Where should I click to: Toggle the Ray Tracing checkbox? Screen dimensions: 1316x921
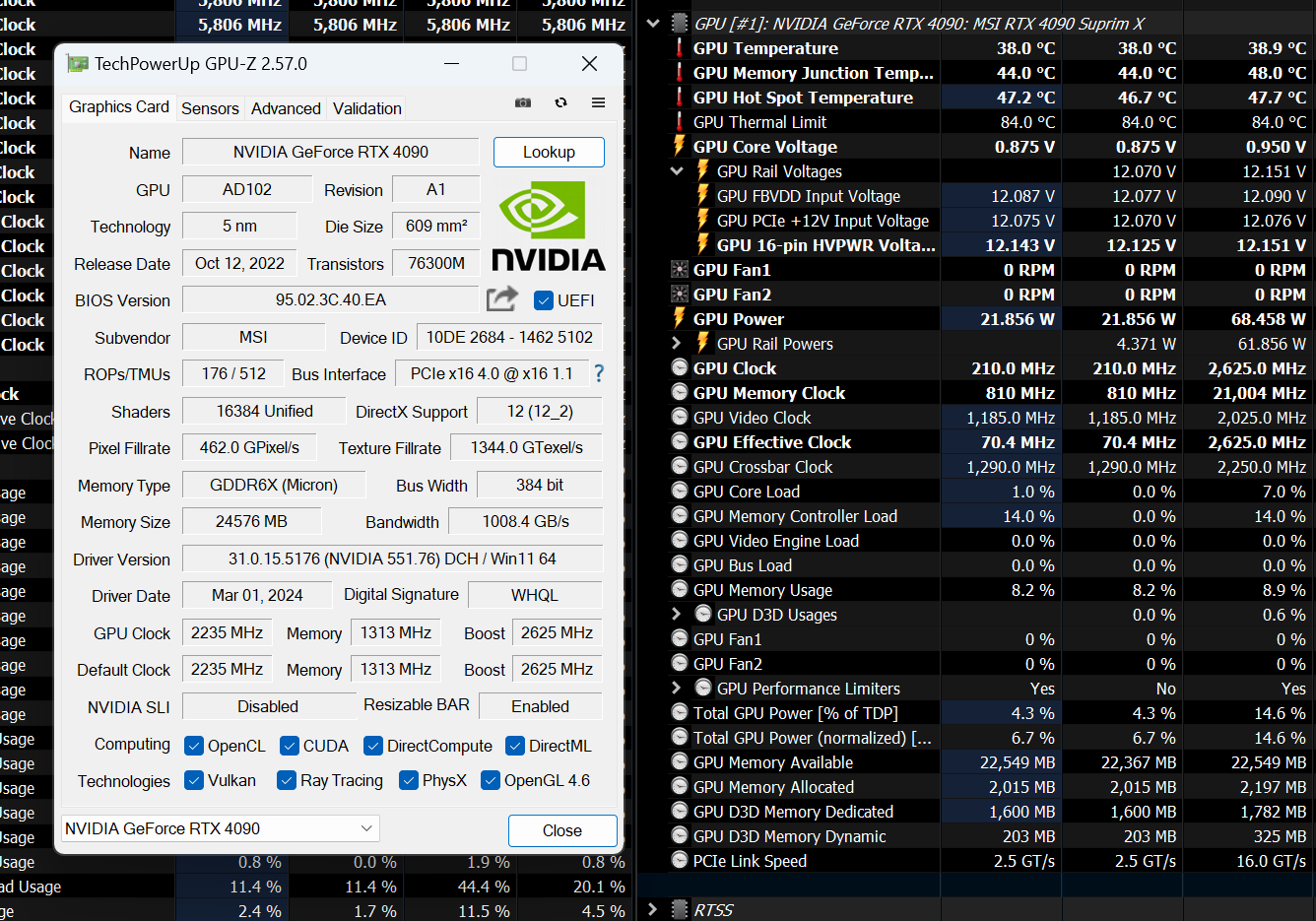287,781
